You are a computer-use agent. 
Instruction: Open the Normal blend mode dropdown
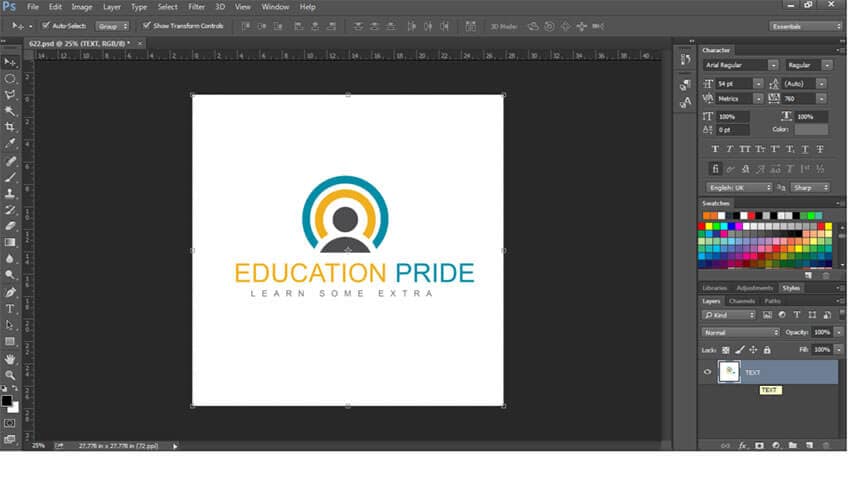(x=740, y=332)
